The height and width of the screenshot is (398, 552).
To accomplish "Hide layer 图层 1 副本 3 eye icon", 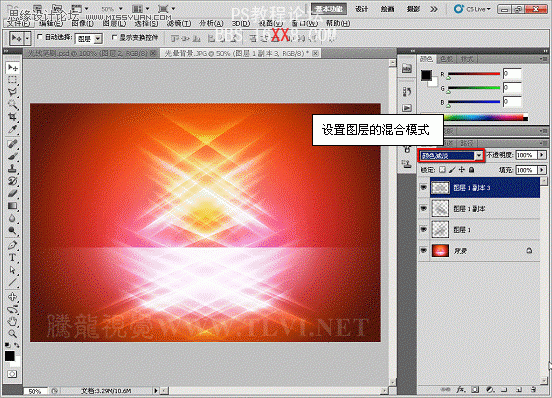I will [x=424, y=188].
